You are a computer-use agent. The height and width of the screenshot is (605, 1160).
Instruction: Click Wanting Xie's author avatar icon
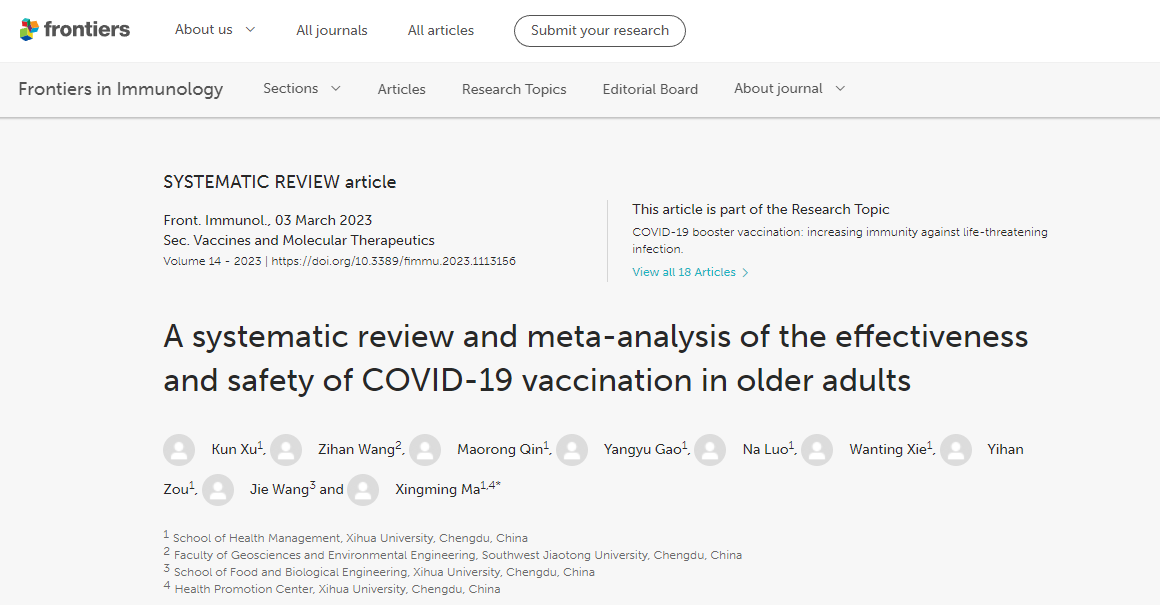click(817, 450)
